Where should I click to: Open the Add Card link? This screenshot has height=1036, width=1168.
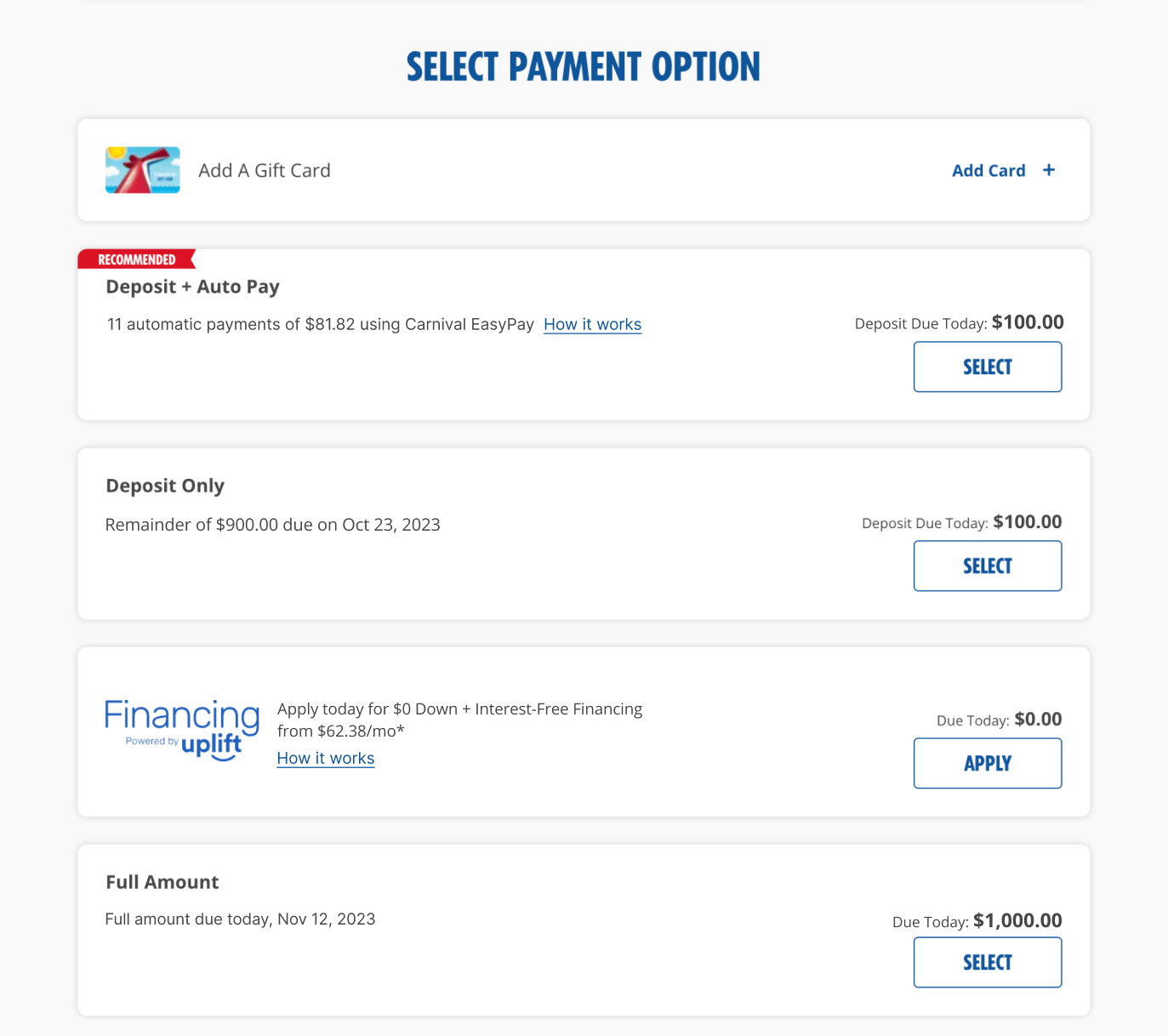click(989, 170)
